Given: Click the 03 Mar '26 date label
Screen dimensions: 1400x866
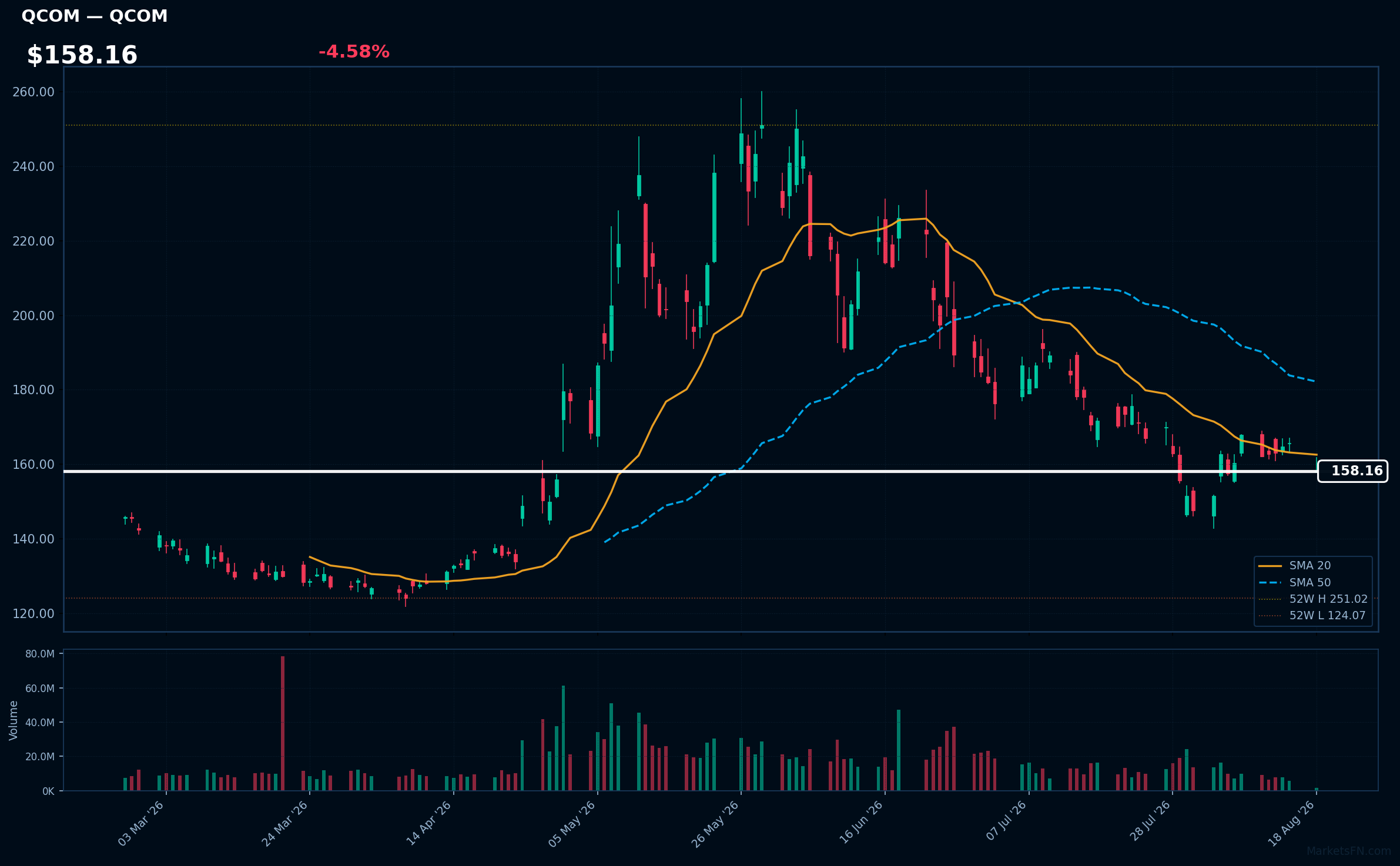Looking at the screenshot, I should [x=140, y=824].
